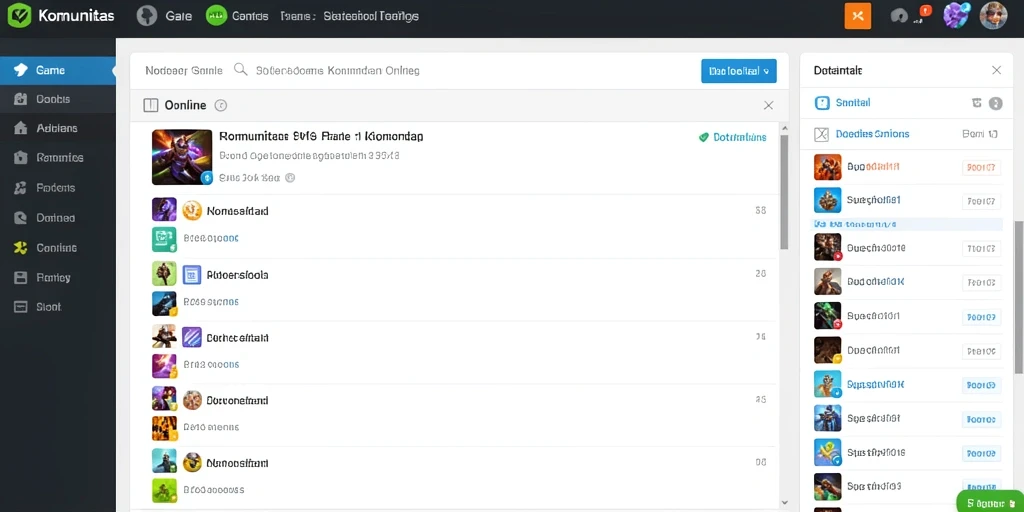The width and height of the screenshot is (1024, 512).
Task: Open the featured Romumitas game thumbnail
Action: (182, 157)
